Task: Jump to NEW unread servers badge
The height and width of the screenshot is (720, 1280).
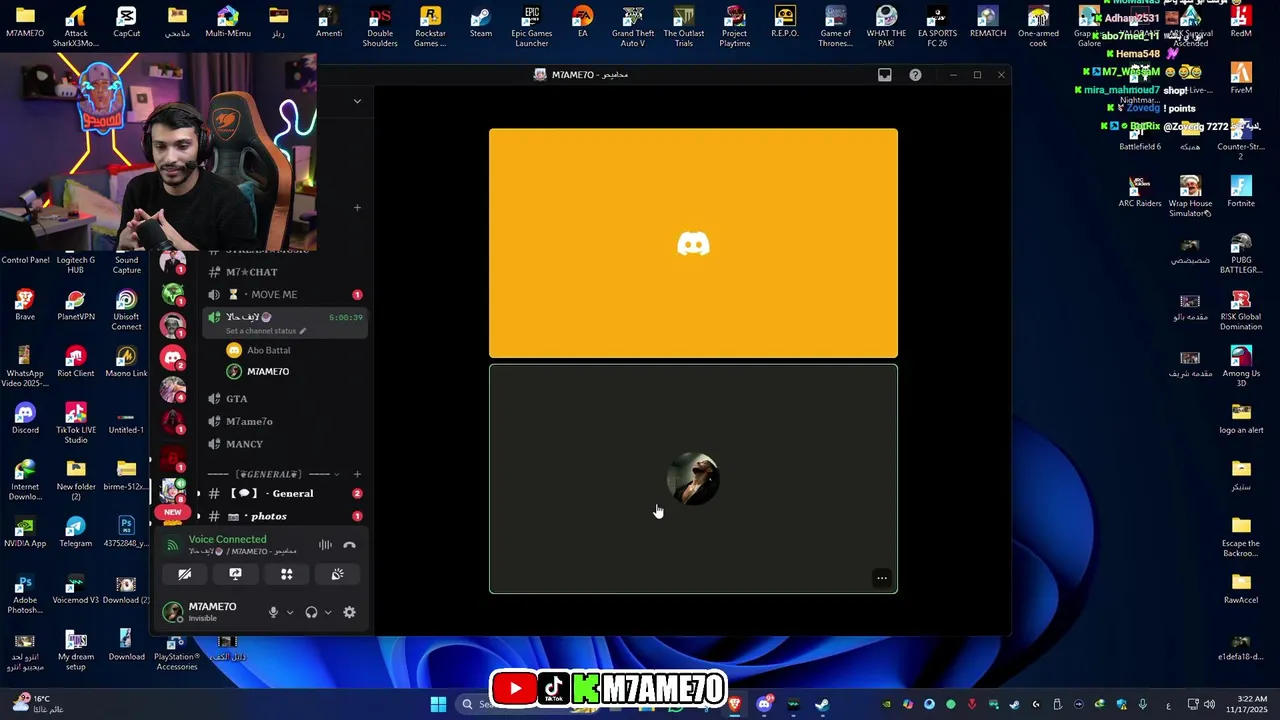Action: click(x=172, y=512)
